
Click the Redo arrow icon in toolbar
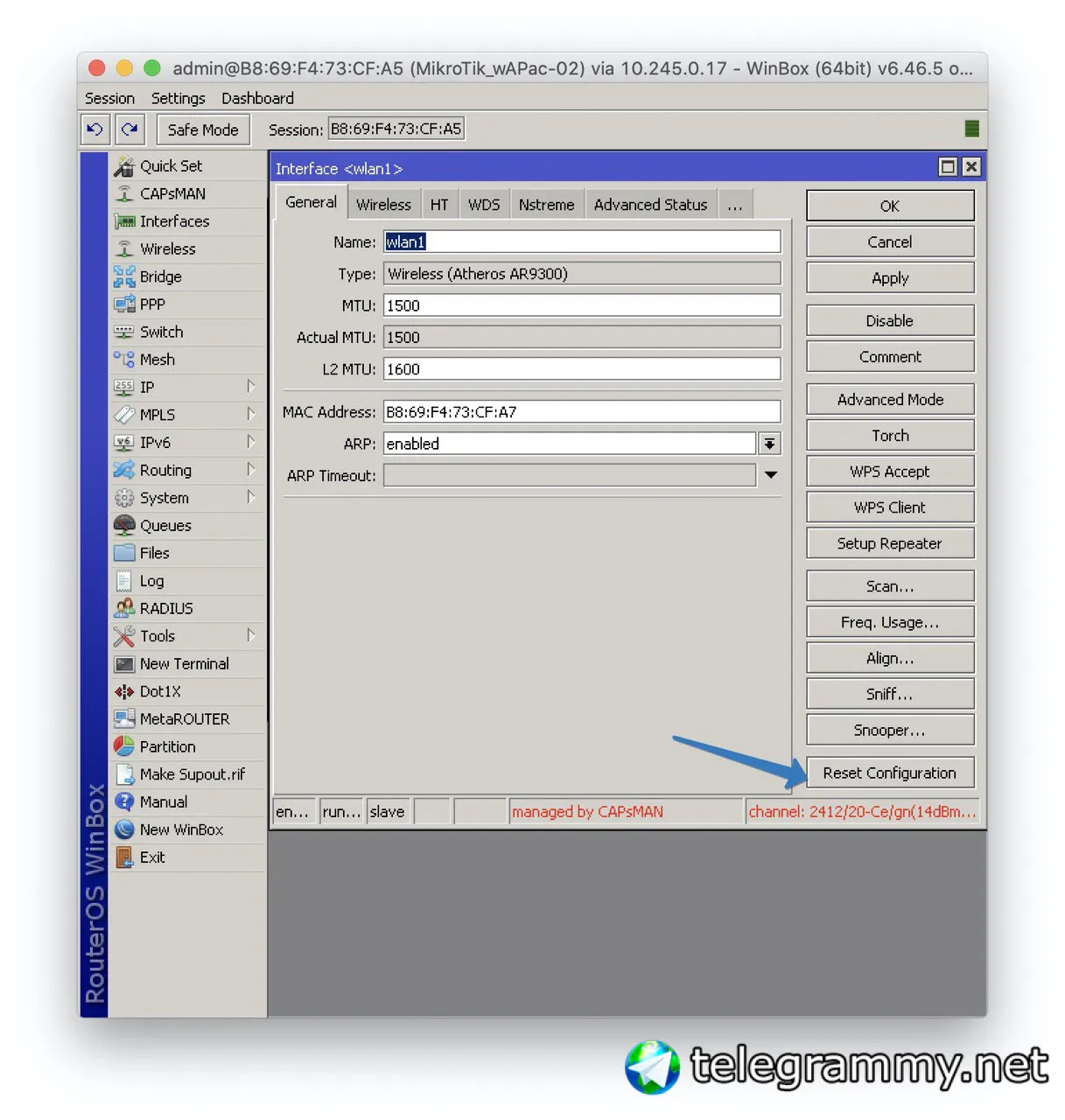pos(130,129)
